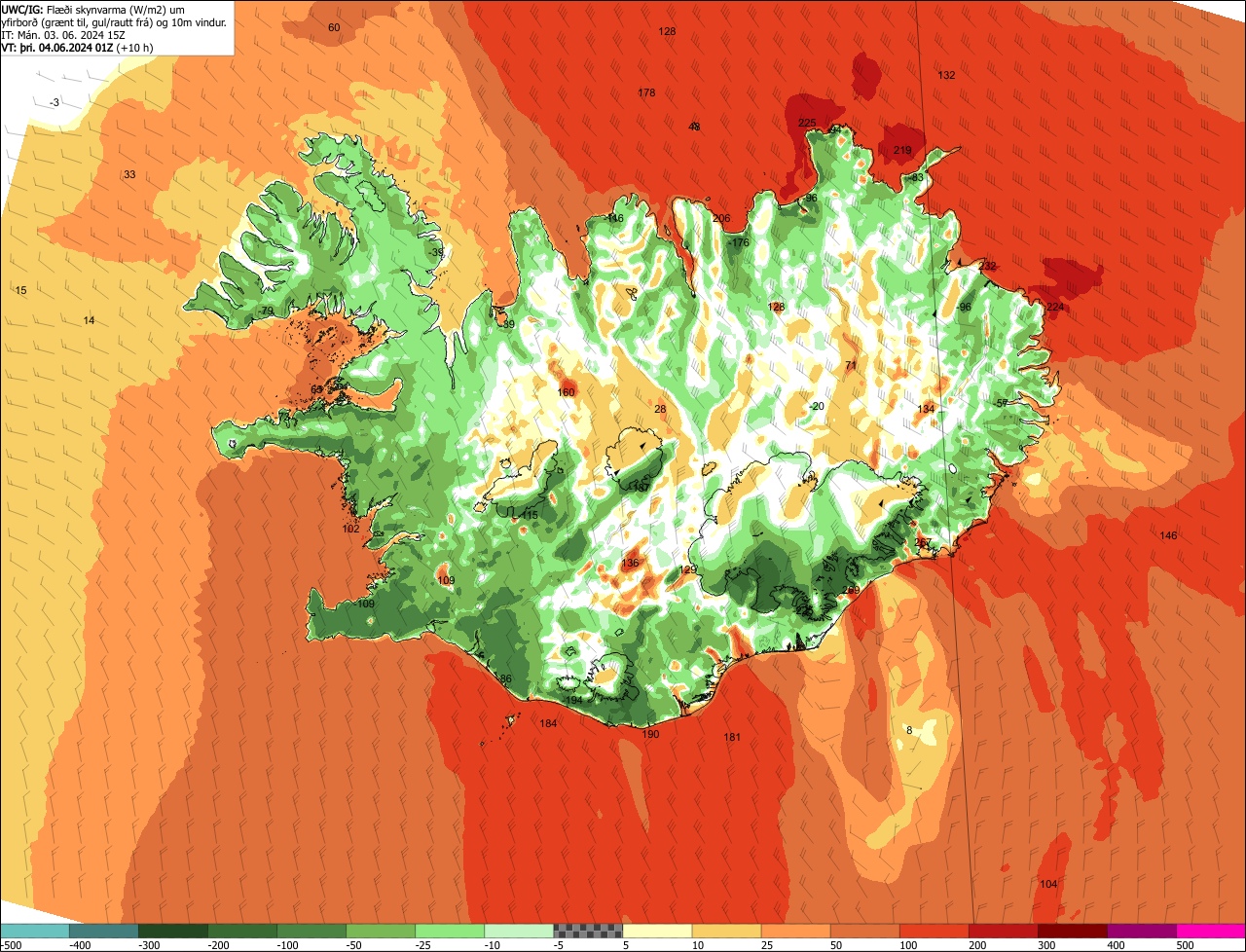Select the checkered legend swatch between -5 and 5
This screenshot has width=1246, height=952.
point(588,931)
